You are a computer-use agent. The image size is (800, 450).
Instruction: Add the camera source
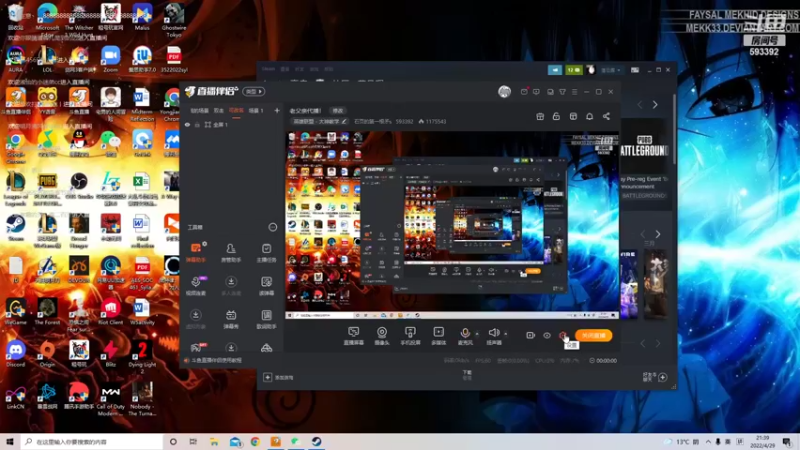pos(382,336)
